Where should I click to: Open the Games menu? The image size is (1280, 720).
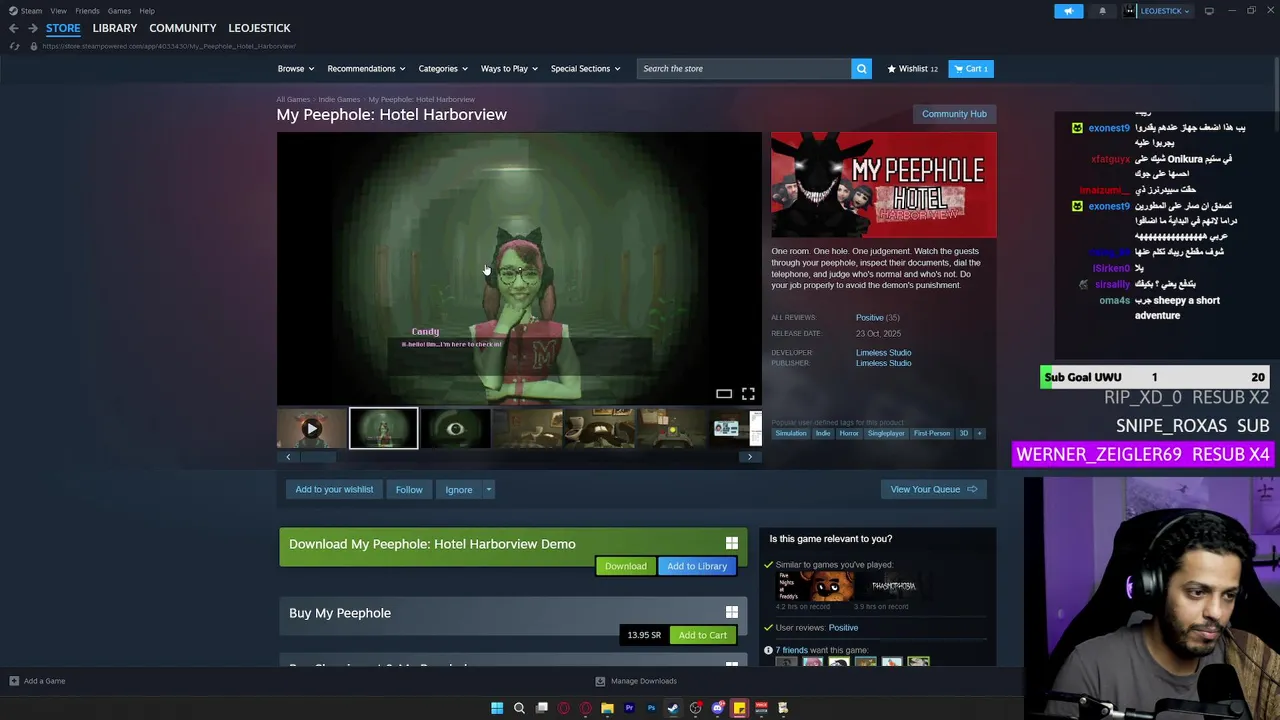point(119,11)
